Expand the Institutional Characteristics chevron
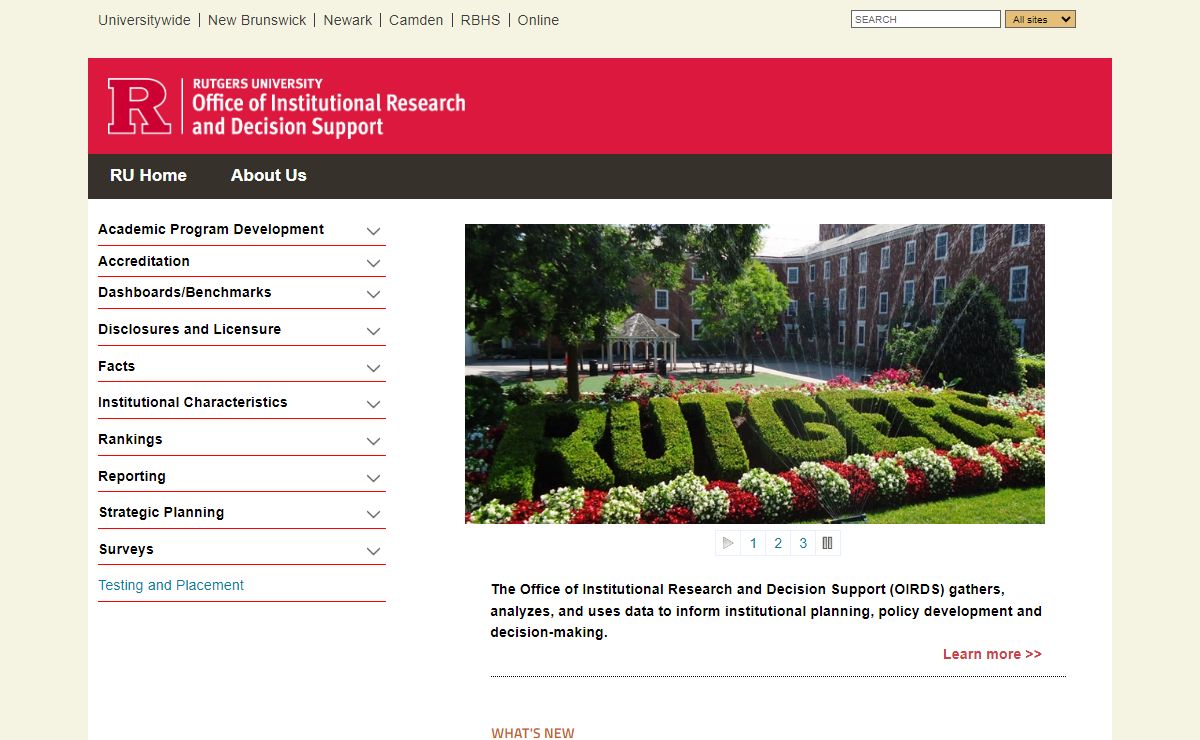 click(x=374, y=404)
